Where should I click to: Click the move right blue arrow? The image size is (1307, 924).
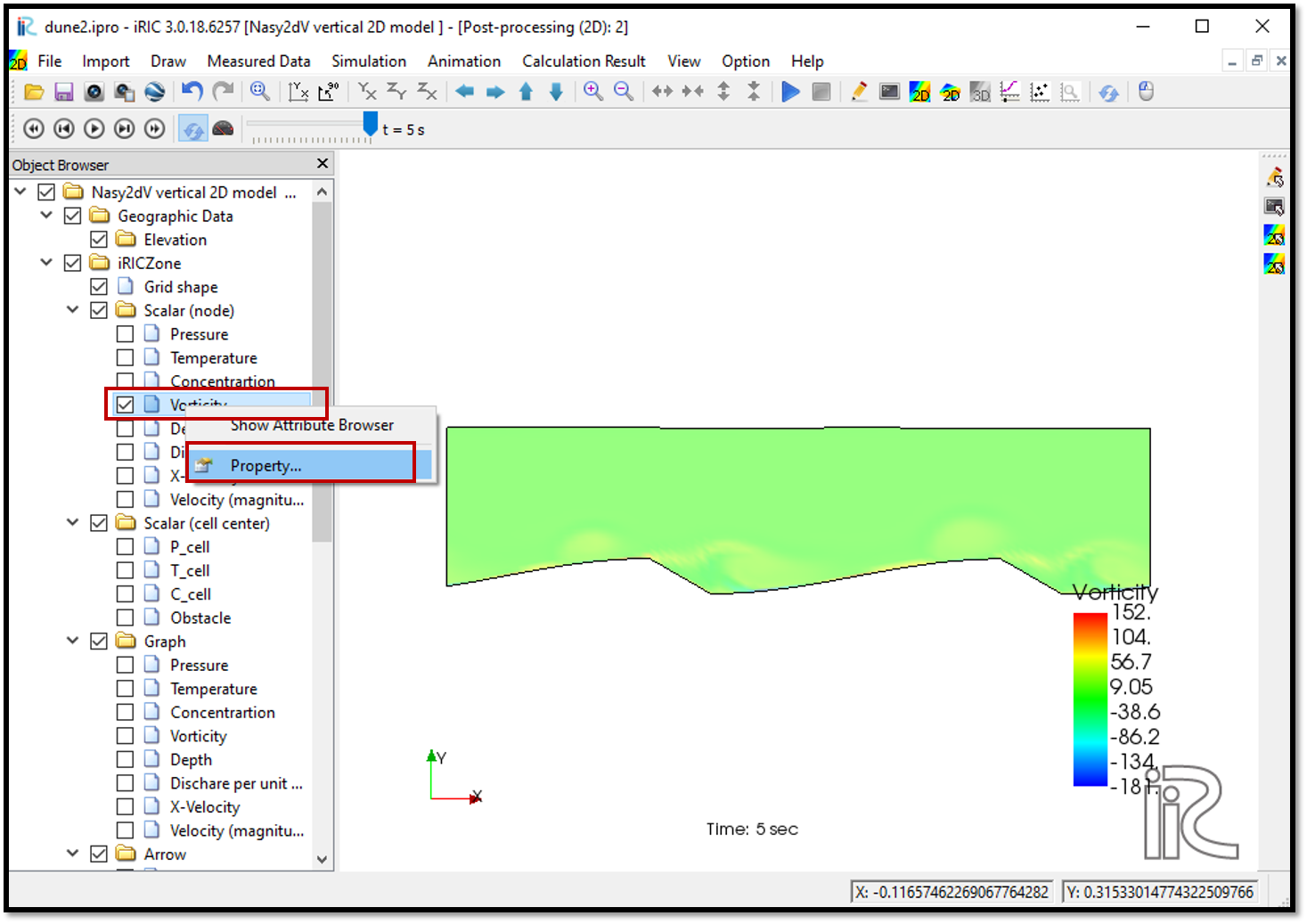point(495,92)
